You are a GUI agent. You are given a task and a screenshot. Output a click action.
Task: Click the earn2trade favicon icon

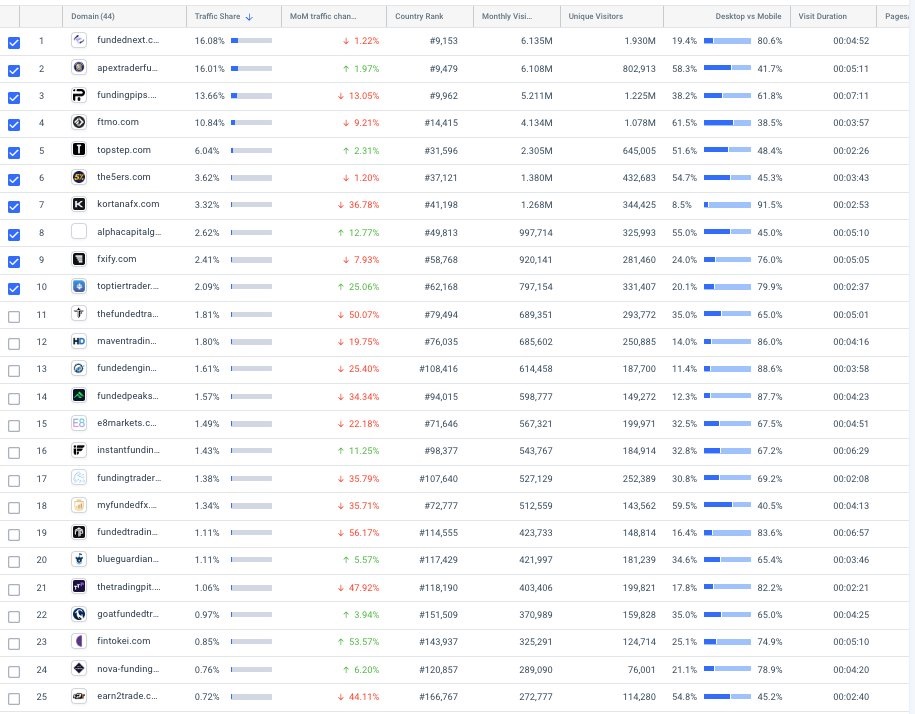coord(79,696)
